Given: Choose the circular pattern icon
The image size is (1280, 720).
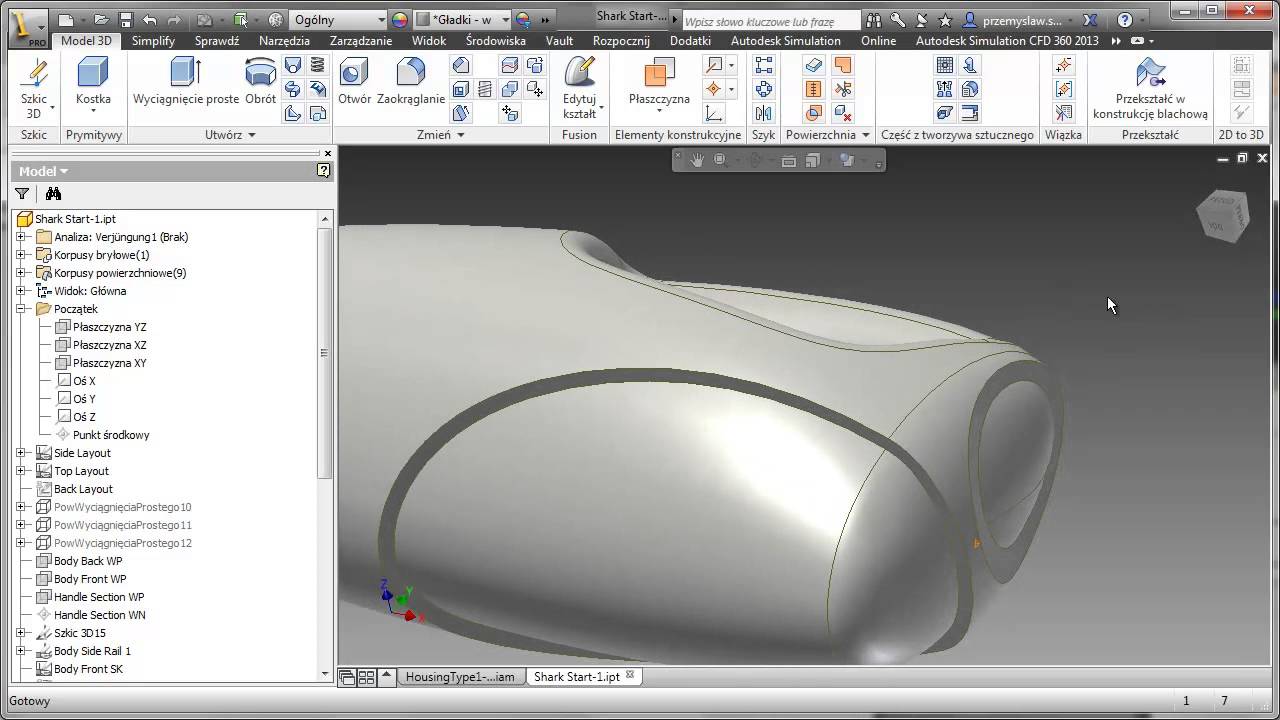Looking at the screenshot, I should coord(764,89).
